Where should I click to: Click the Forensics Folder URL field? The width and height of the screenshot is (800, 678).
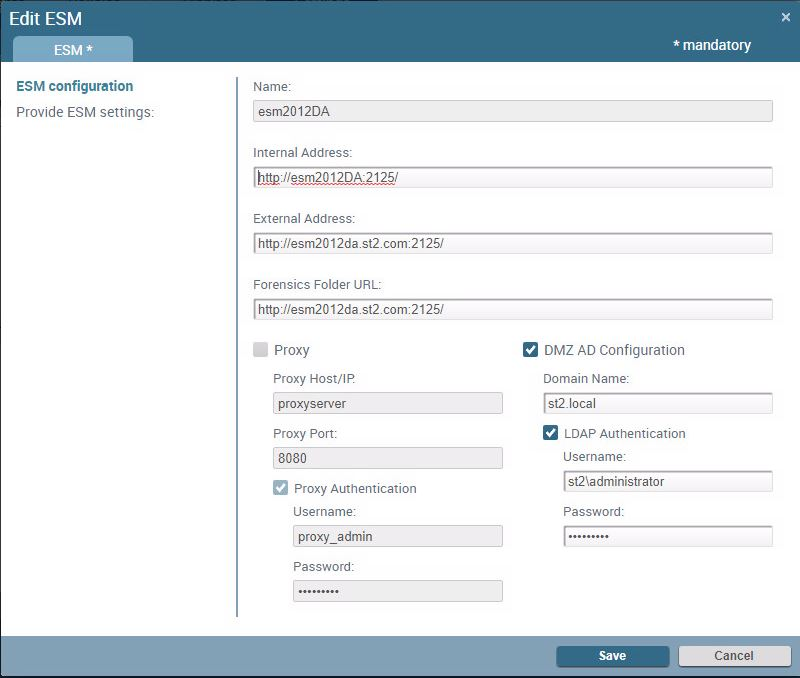point(512,309)
